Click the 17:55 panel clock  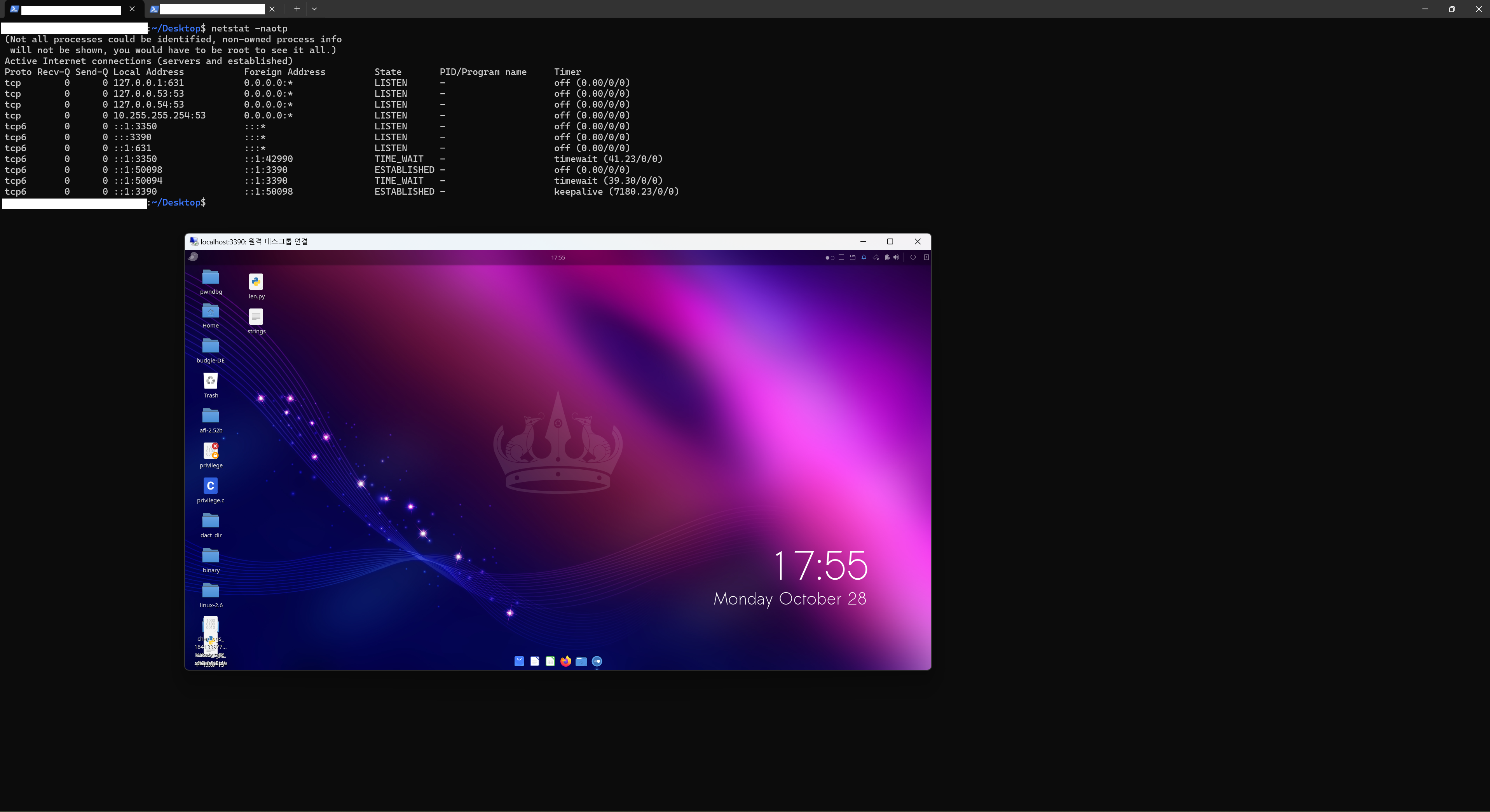(x=558, y=257)
